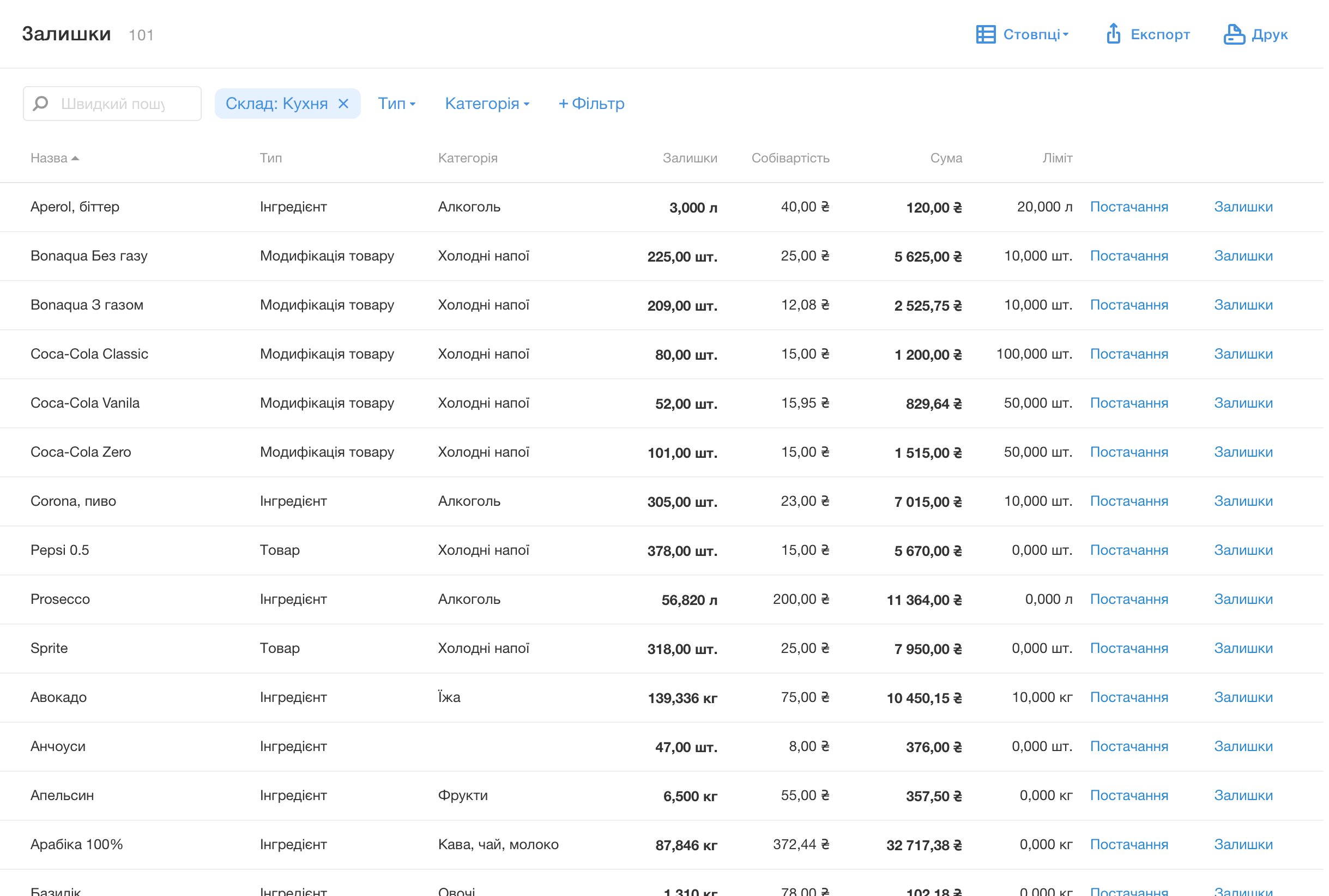Open Постачання for Bonaqua Без газу
1329x896 pixels.
(1128, 256)
